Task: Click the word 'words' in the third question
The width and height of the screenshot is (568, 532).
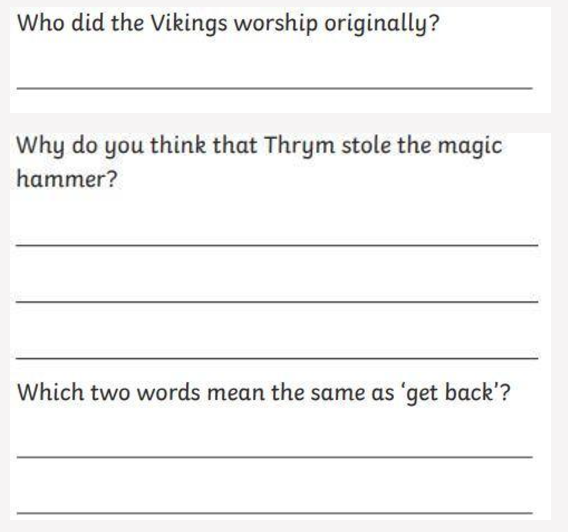Action: tap(168, 392)
